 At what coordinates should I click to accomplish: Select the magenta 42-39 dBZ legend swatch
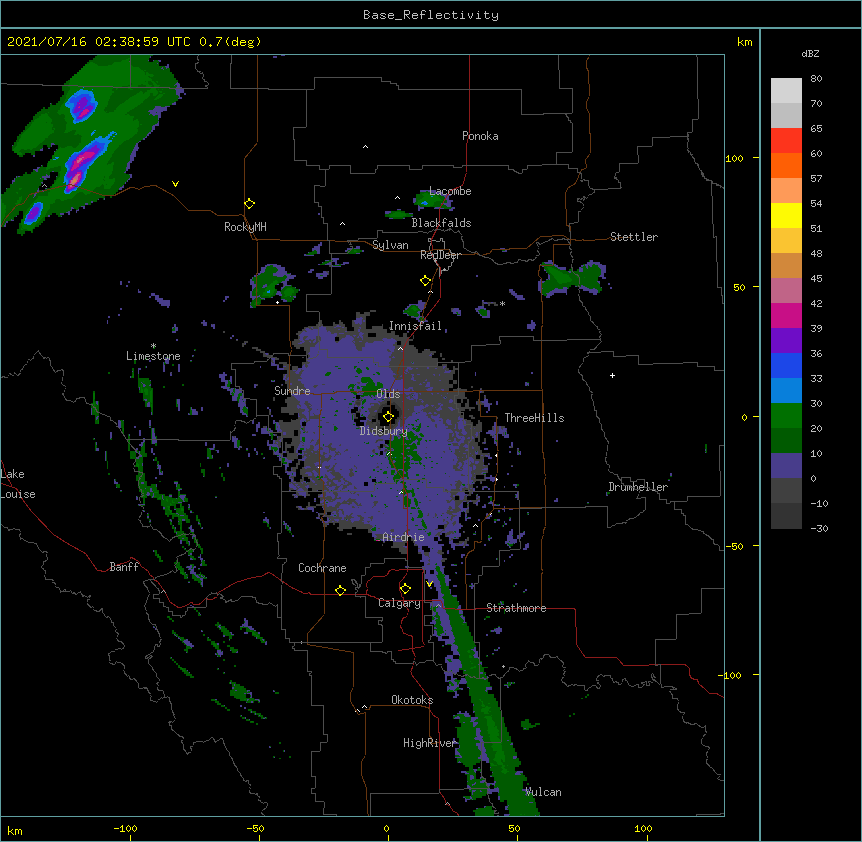pyautogui.click(x=786, y=315)
